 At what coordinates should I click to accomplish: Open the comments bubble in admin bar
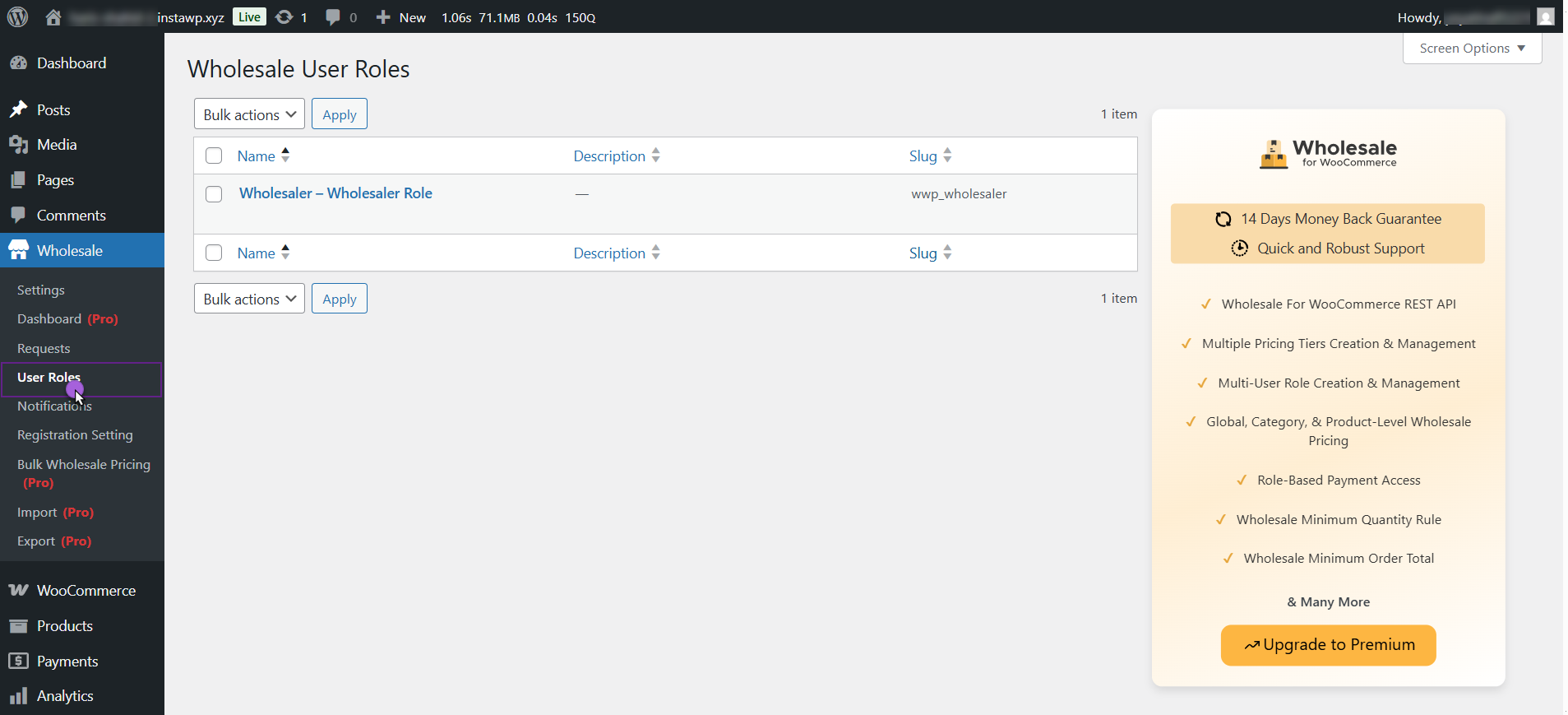click(333, 17)
